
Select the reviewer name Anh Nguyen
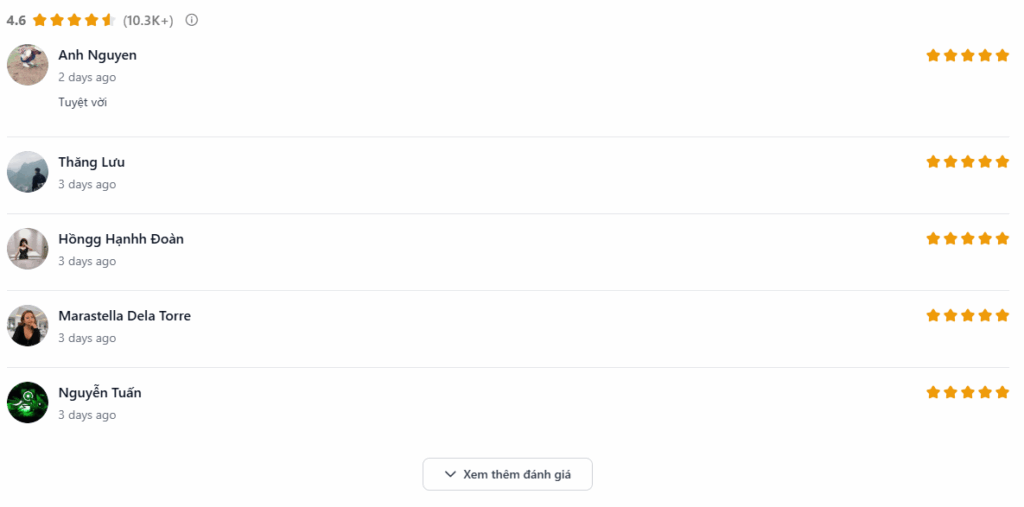click(97, 55)
